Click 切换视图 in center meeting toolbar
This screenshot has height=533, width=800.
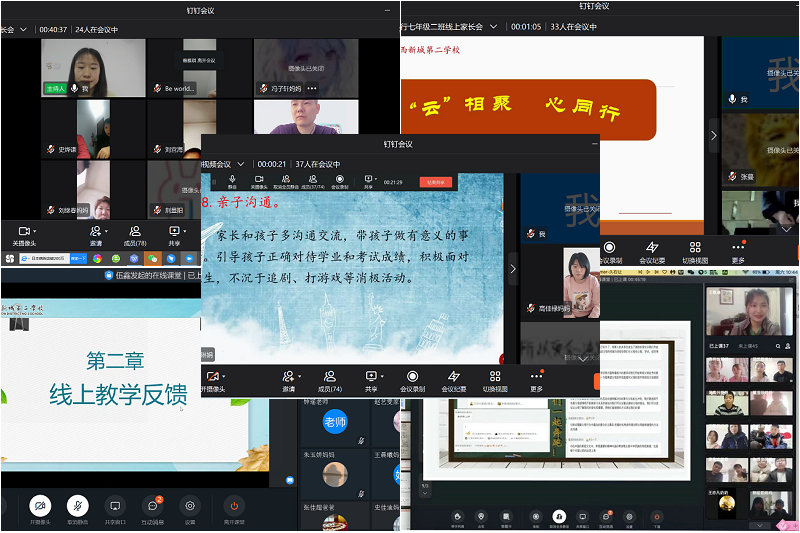point(496,380)
